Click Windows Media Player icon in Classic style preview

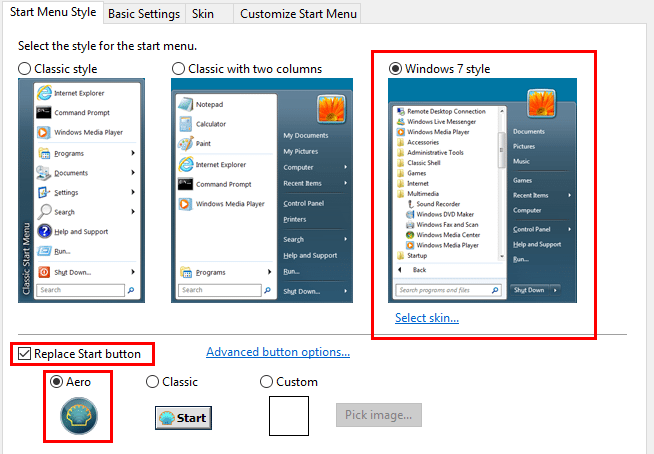(44, 132)
